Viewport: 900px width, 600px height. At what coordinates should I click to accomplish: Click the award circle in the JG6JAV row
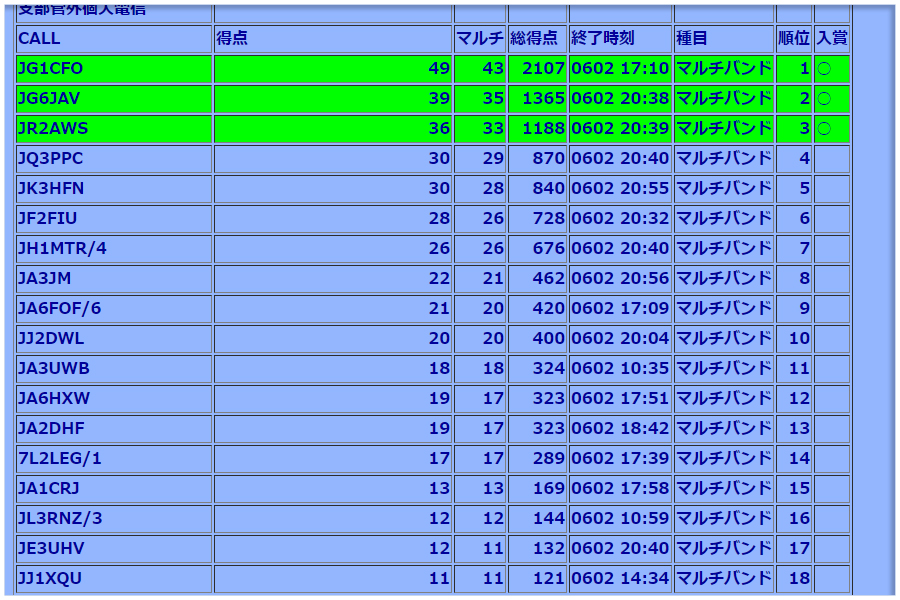point(824,99)
